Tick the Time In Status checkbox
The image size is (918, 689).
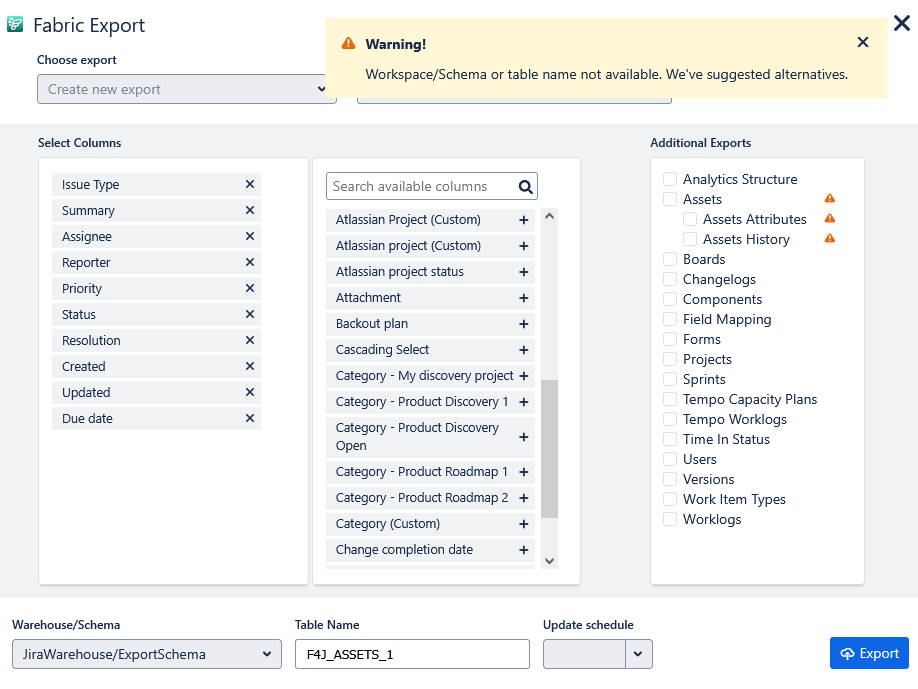tap(670, 440)
